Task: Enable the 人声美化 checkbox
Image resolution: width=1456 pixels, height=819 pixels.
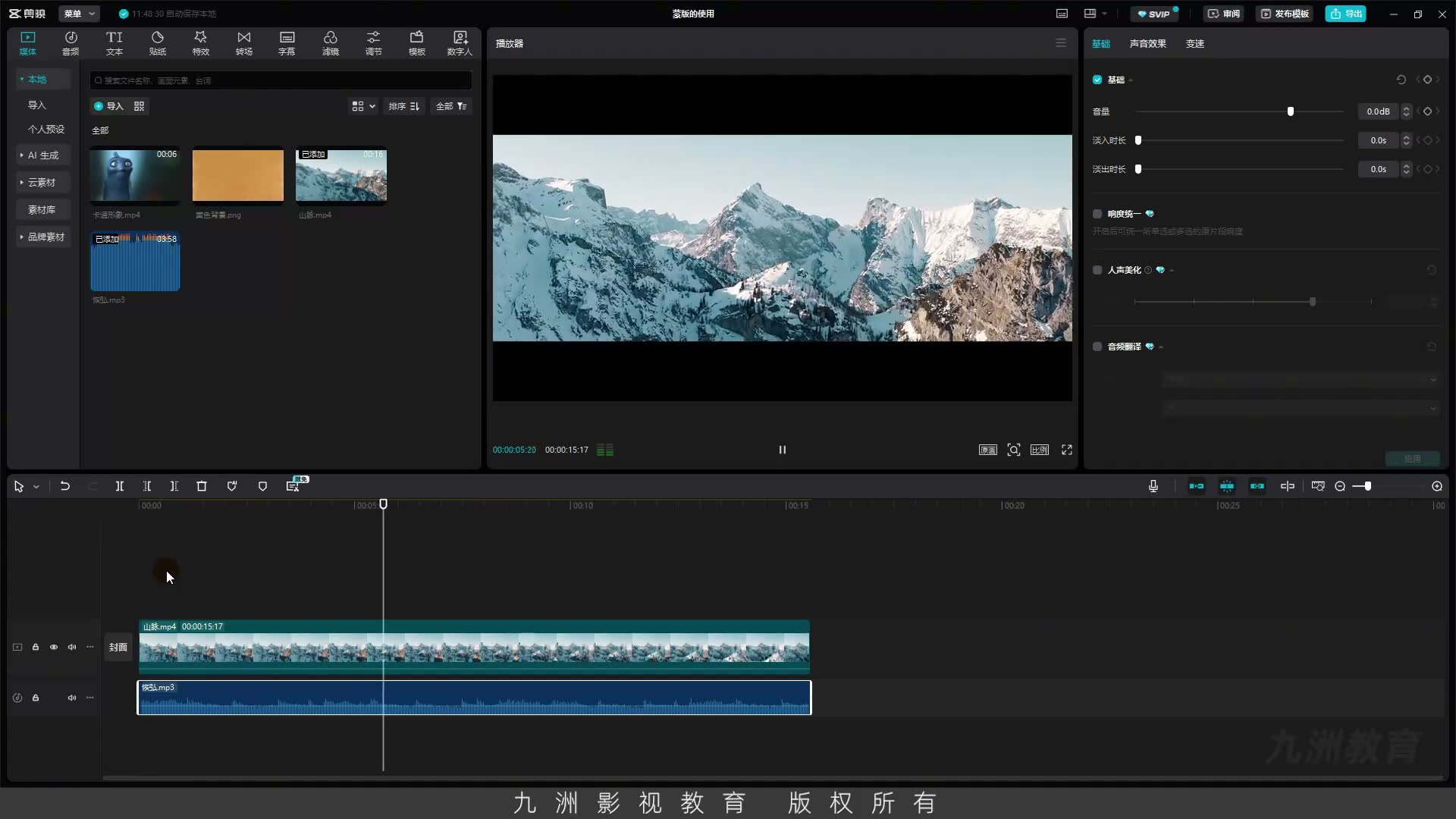Action: coord(1097,270)
